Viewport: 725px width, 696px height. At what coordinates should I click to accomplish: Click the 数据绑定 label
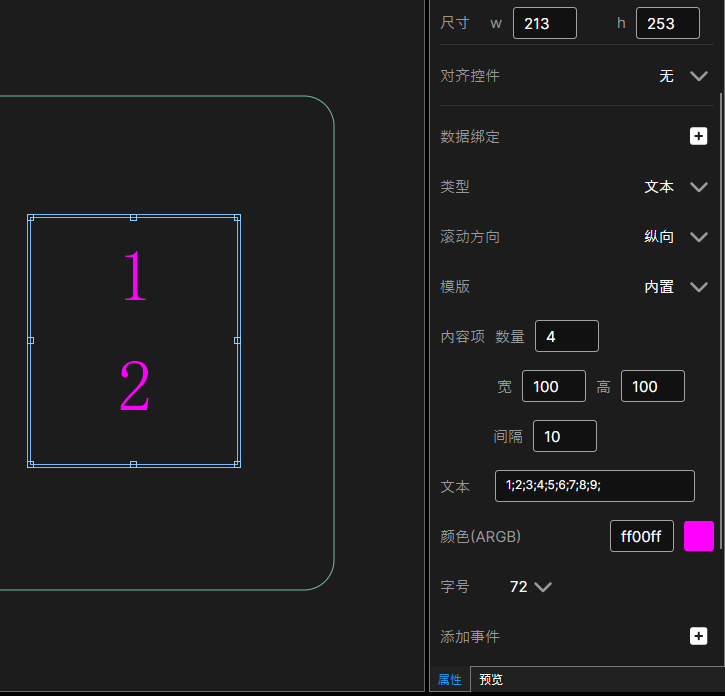(x=470, y=137)
